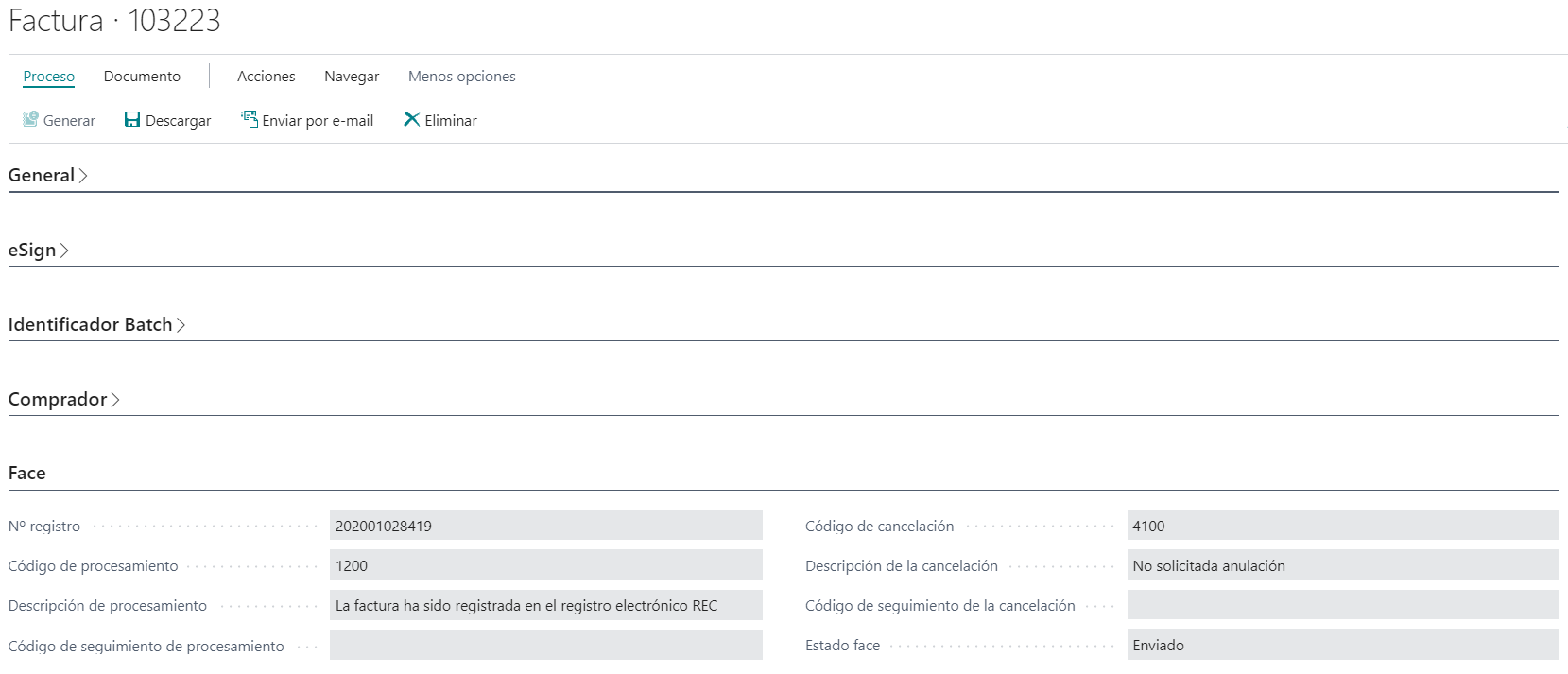Screen dimensions: 1568x674
Task: Open the Acciones menu
Action: 266,76
